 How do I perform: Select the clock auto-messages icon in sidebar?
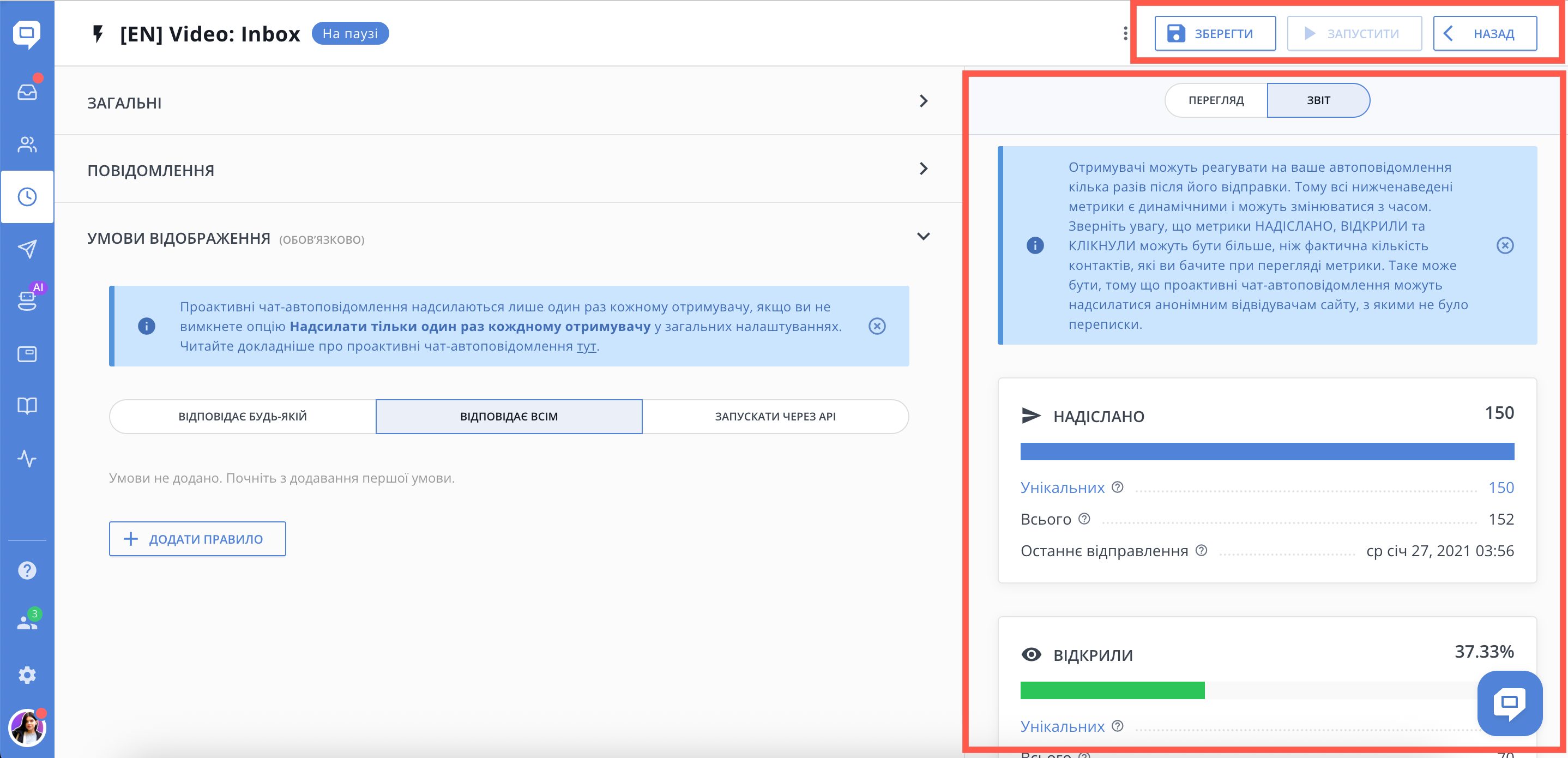click(27, 197)
